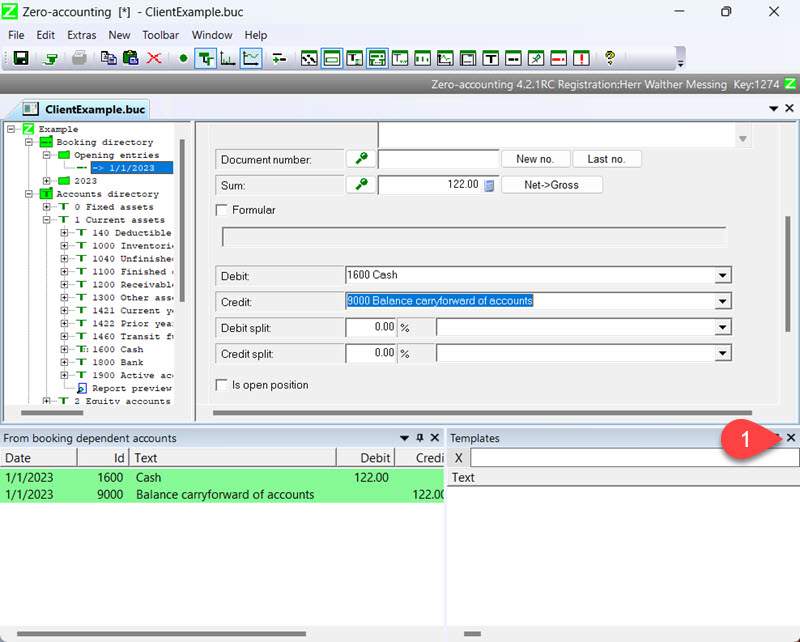Click the green key icon beside Document number
This screenshot has height=642, width=800.
coord(360,159)
